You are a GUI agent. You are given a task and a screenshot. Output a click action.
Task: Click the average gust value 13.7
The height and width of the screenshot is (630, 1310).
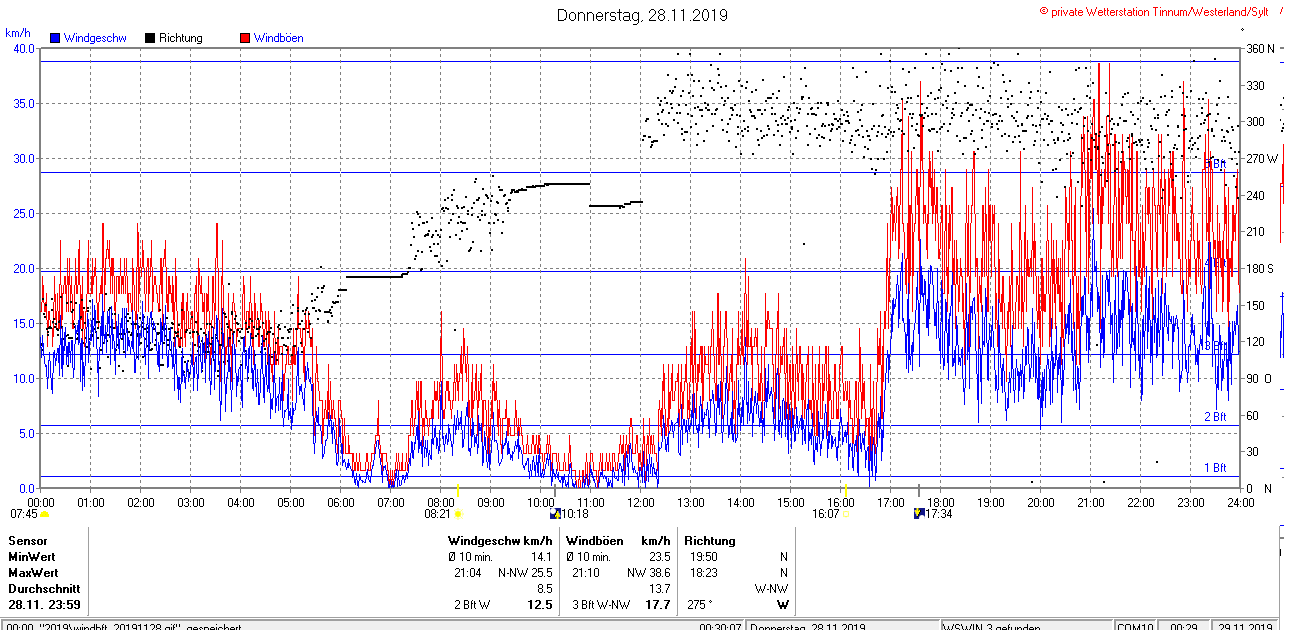(x=659, y=589)
